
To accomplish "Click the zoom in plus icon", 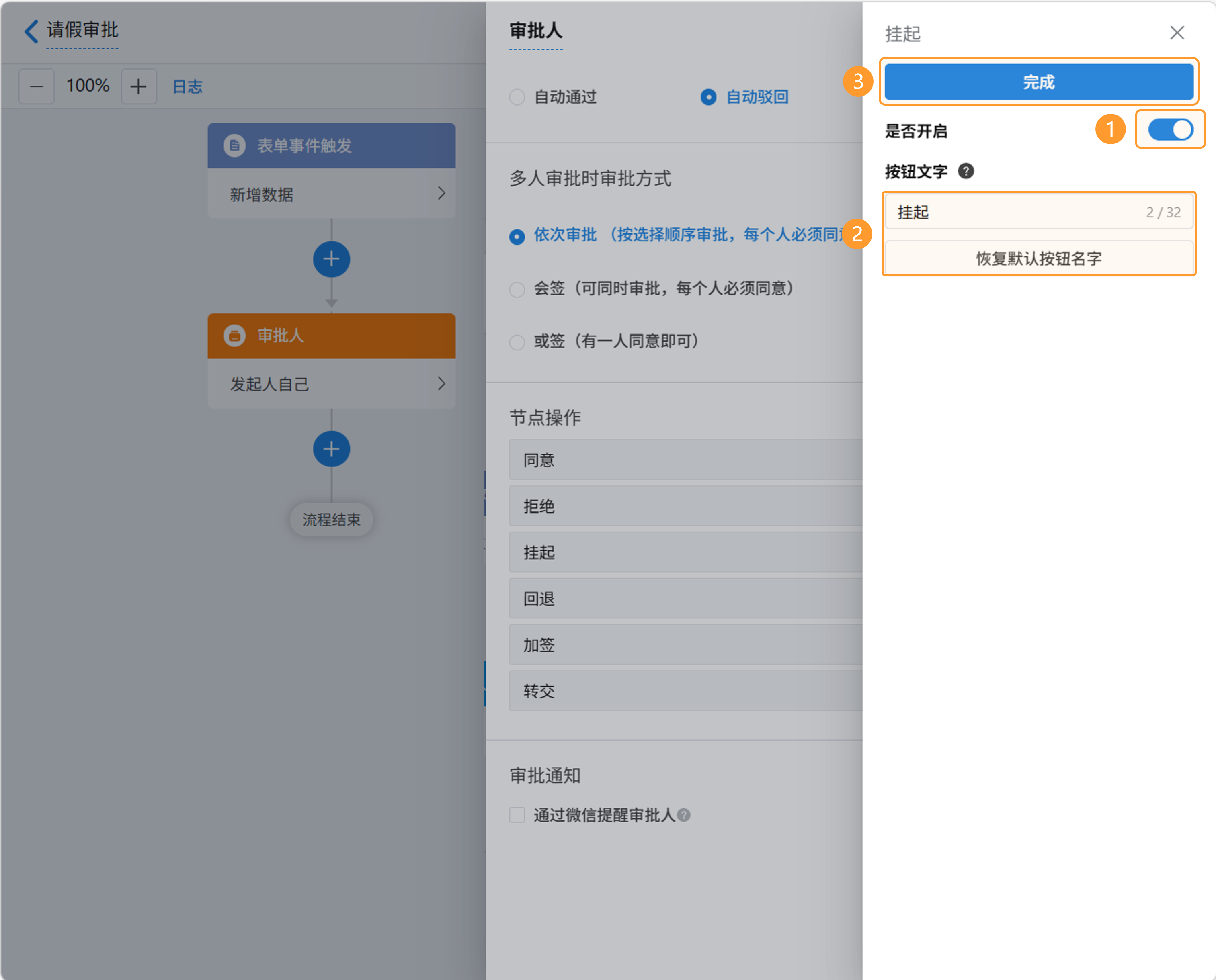I will pos(138,86).
